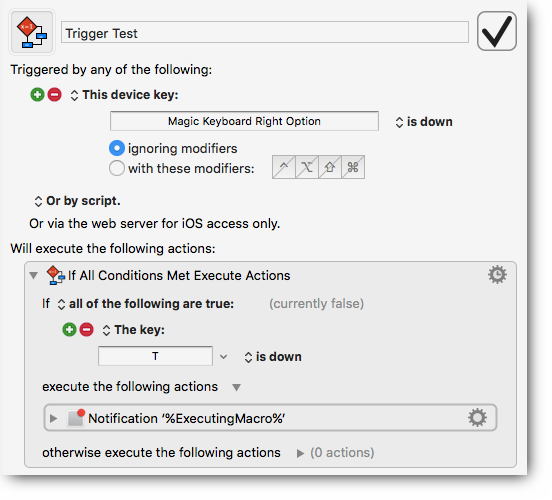The width and height of the screenshot is (552, 500).
Task: Add a new trigger with green plus
Action: [37, 94]
